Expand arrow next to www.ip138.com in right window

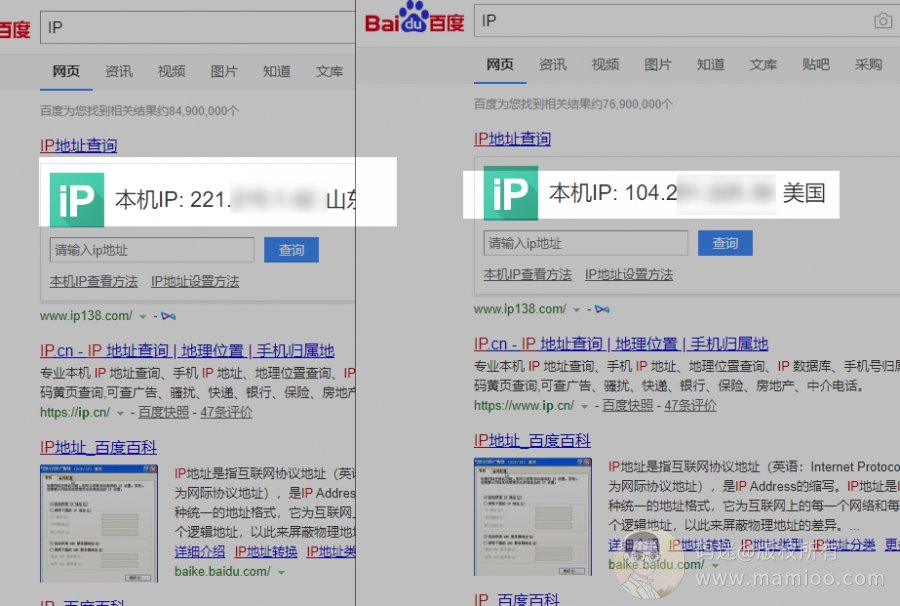(x=577, y=309)
